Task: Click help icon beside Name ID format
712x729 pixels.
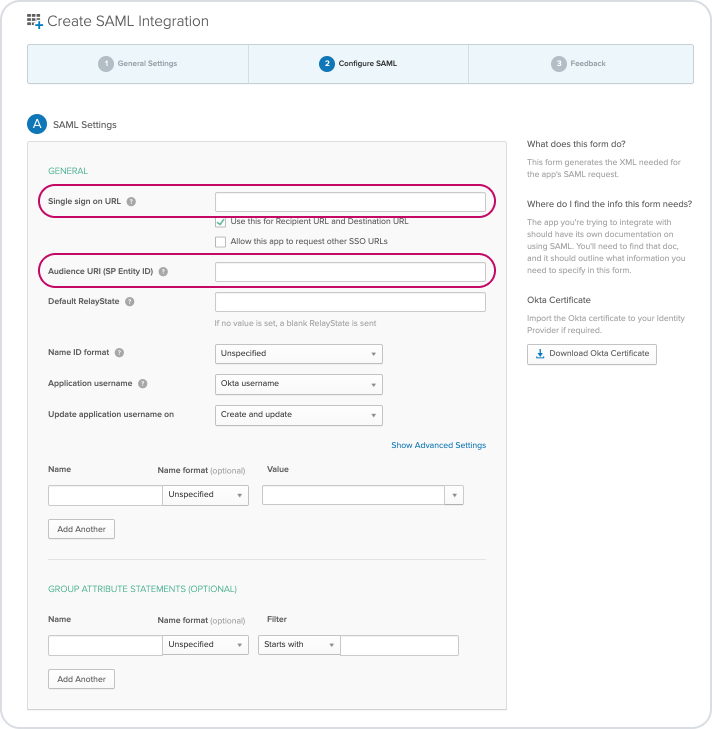Action: [120, 353]
